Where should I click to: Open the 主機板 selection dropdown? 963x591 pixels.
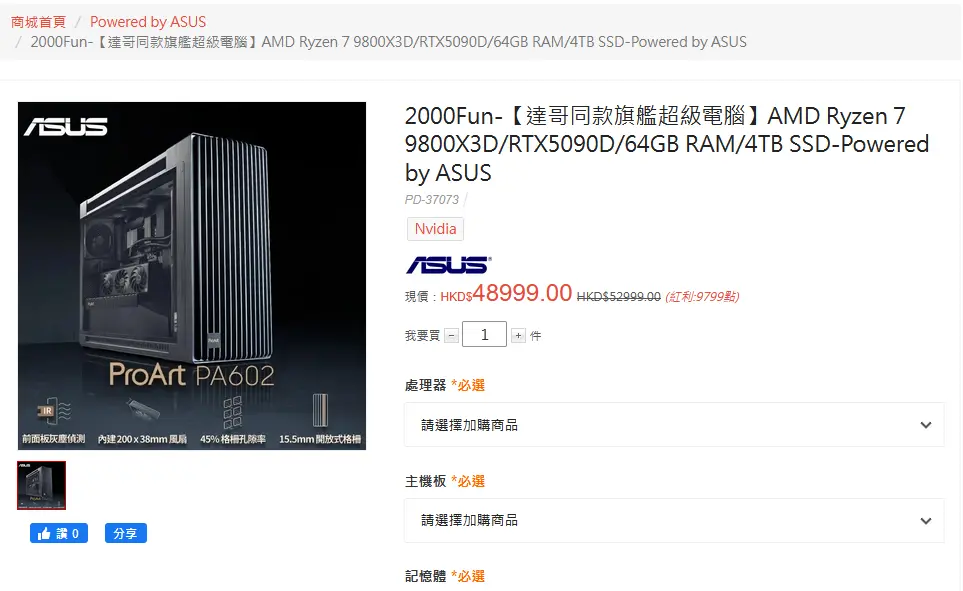pos(674,520)
